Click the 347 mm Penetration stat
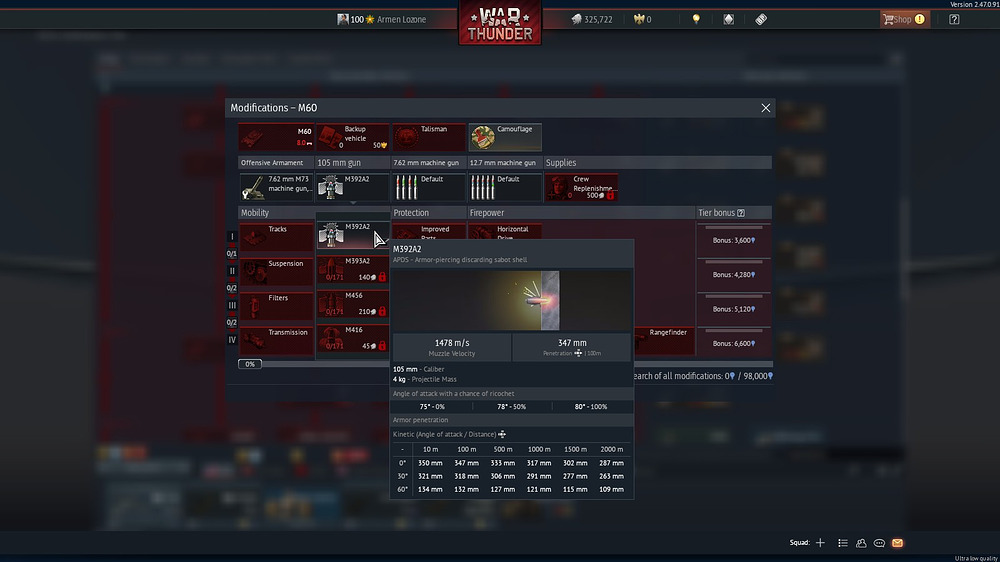This screenshot has height=562, width=1000. [x=572, y=347]
